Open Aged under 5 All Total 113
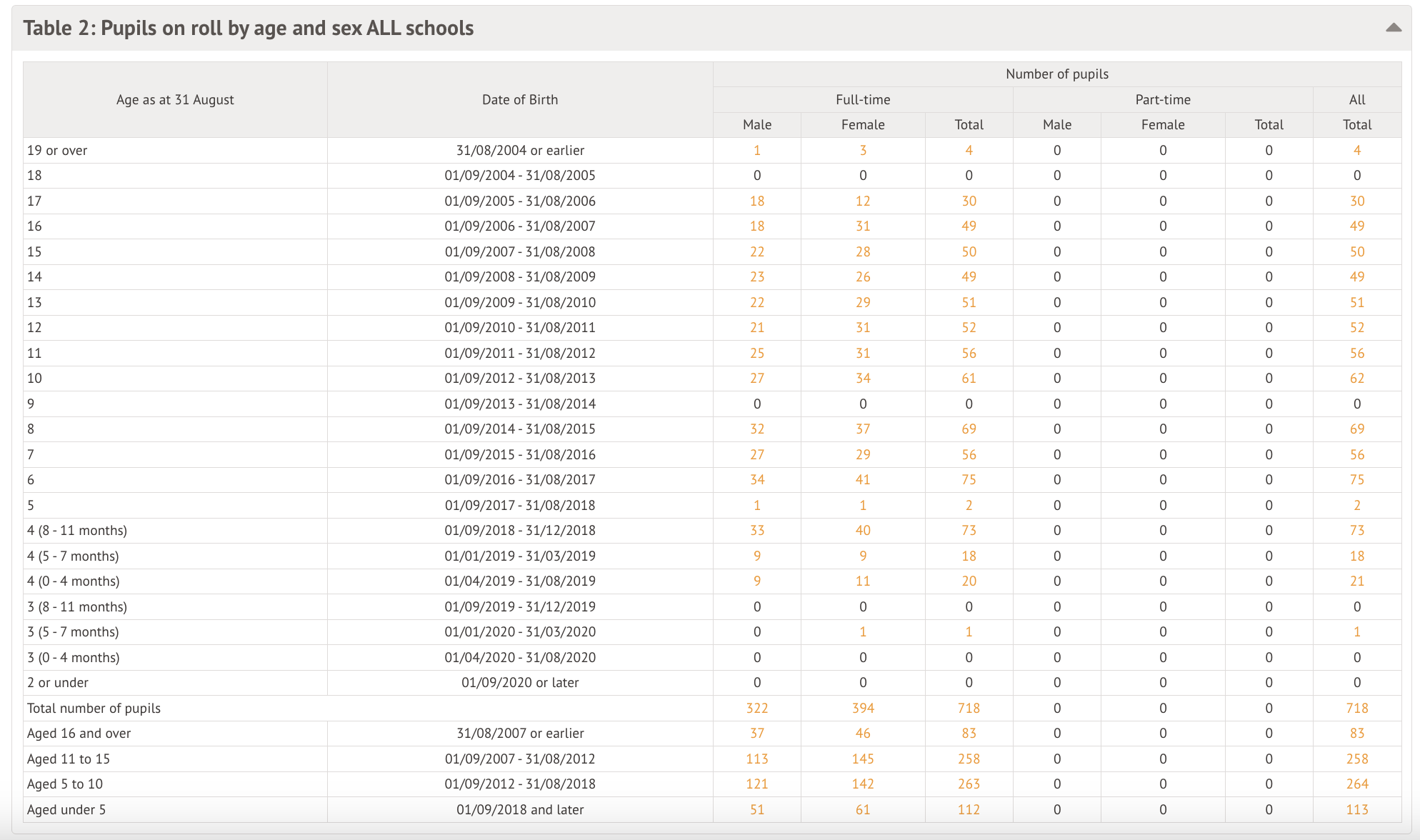 (1356, 810)
